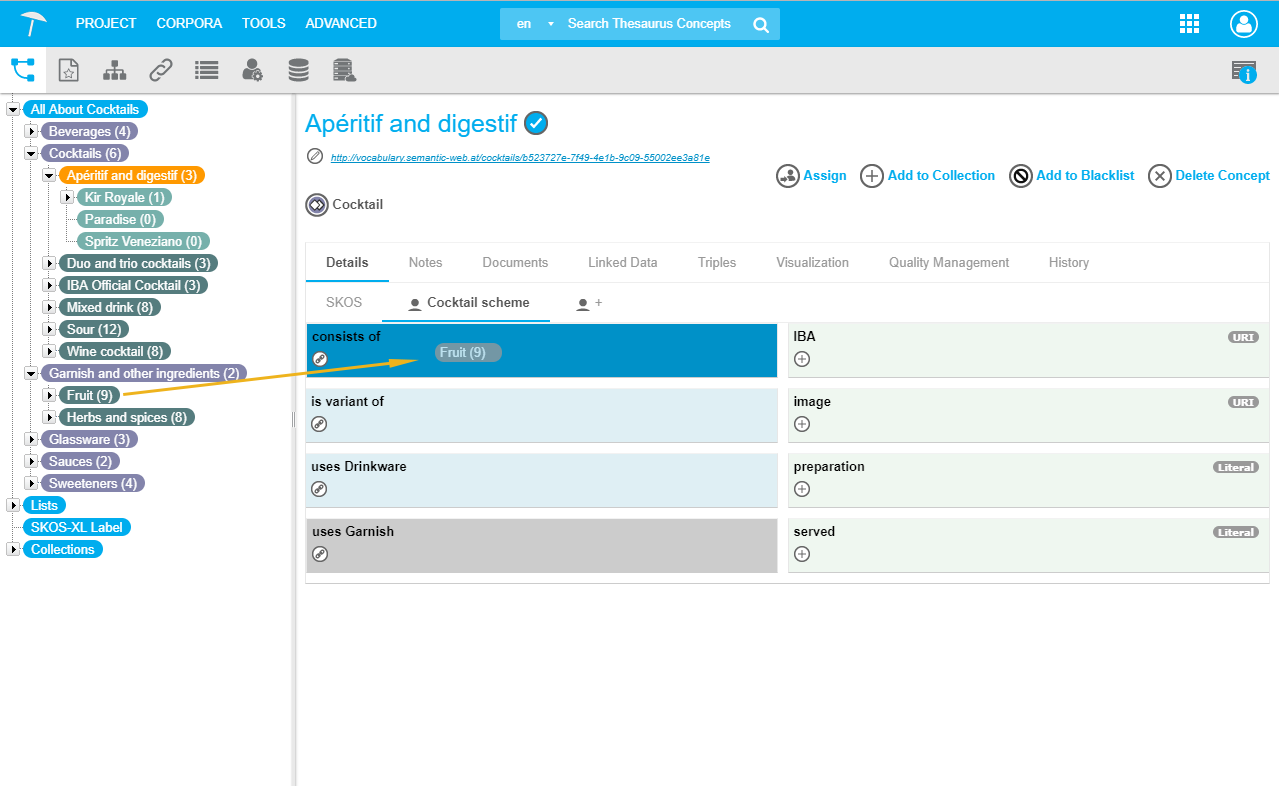This screenshot has width=1279, height=786.
Task: Expand the Sour (12) tree node
Action: click(x=49, y=329)
